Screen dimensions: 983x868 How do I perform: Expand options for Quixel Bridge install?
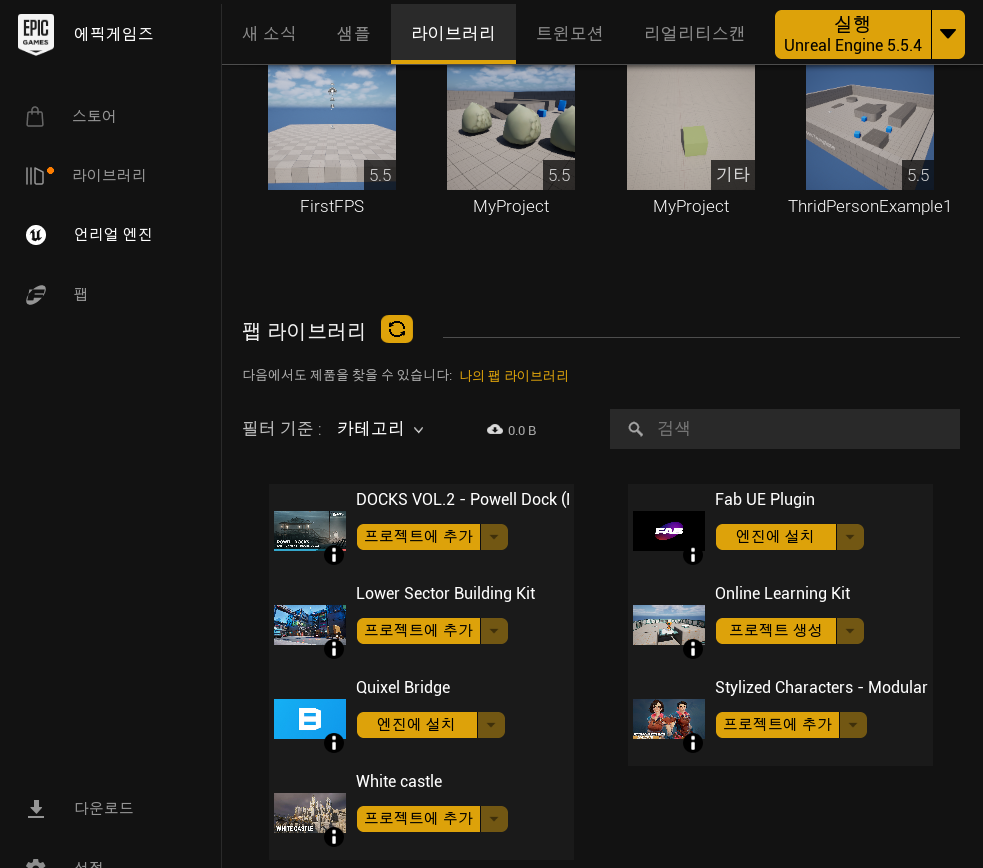click(492, 725)
